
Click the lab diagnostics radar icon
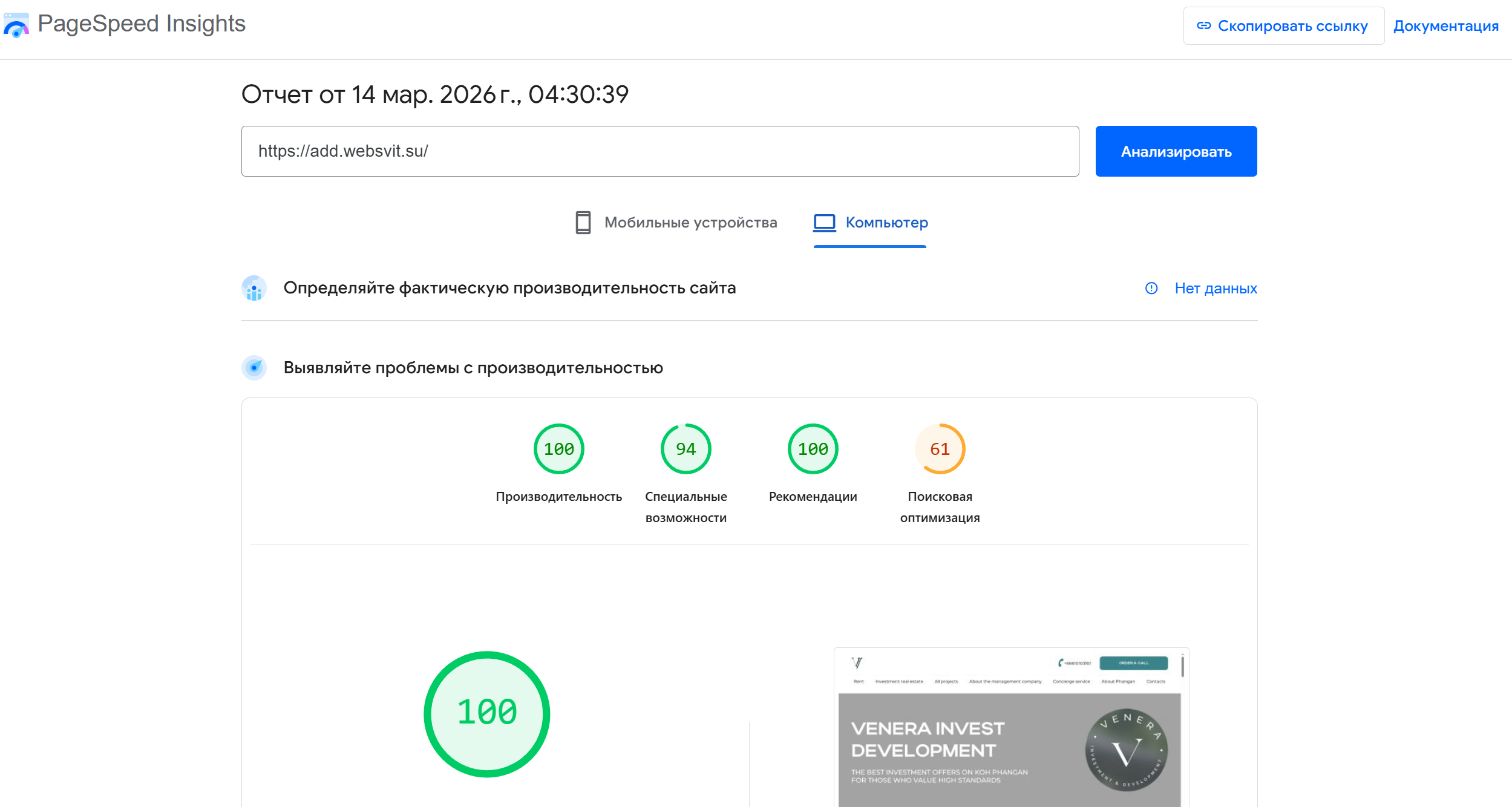click(254, 368)
